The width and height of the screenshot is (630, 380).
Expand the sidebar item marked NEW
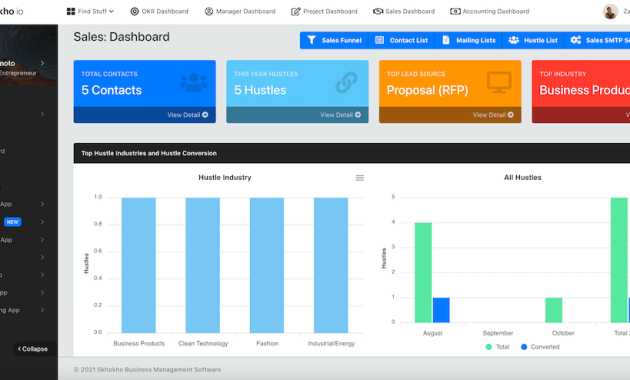click(x=42, y=222)
